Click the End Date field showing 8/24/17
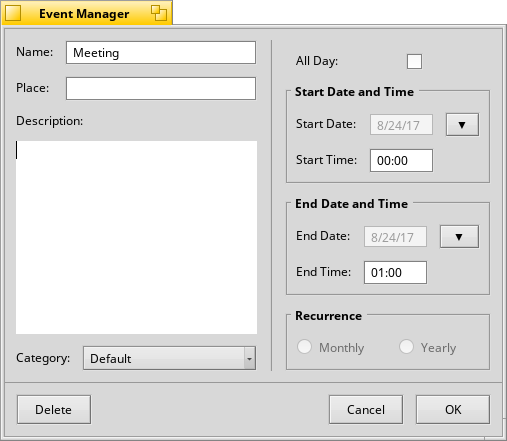 pos(395,237)
